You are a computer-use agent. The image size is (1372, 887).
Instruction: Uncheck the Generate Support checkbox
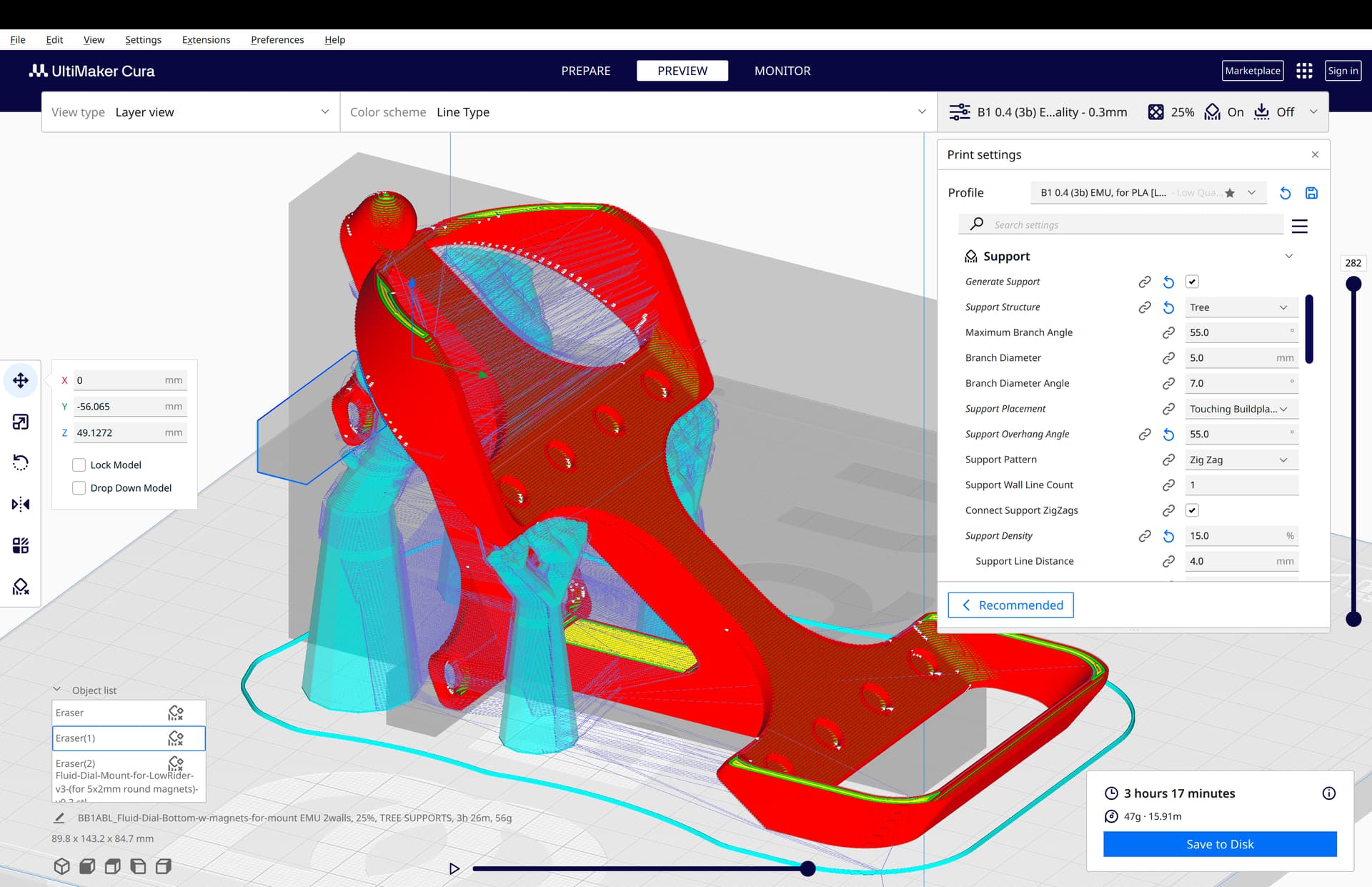(1192, 282)
